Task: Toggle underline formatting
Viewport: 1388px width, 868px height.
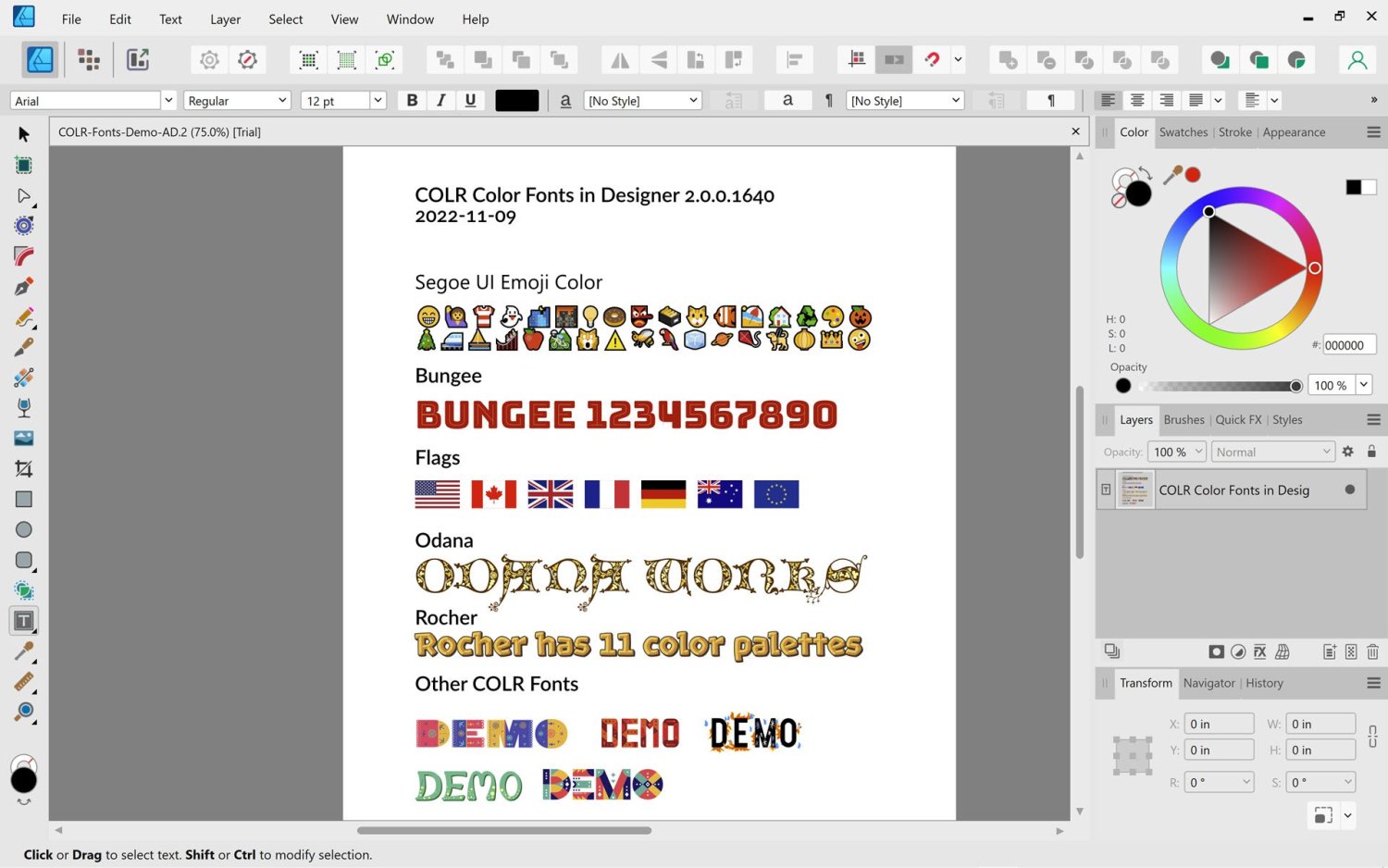Action: pyautogui.click(x=470, y=100)
